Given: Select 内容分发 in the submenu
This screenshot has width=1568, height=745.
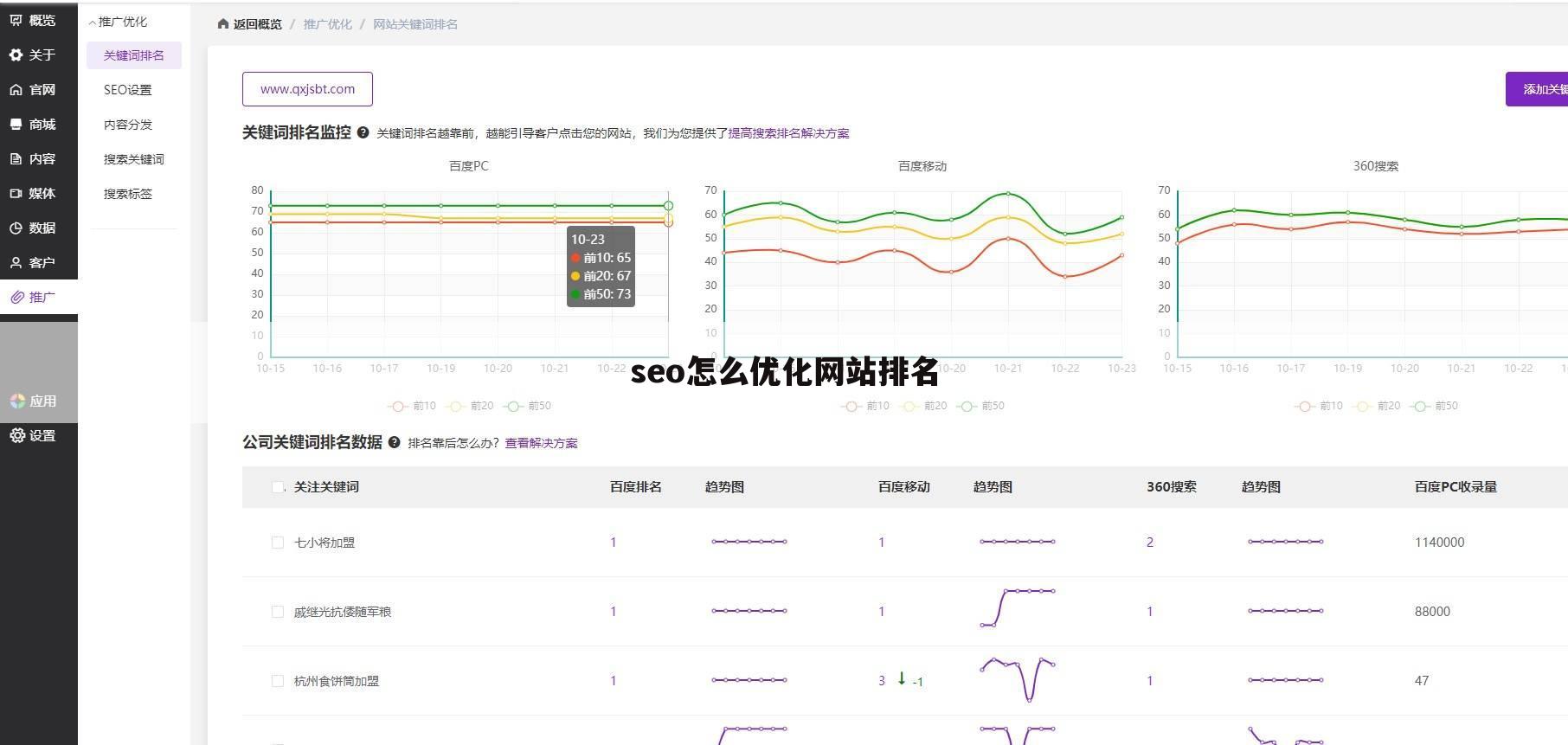Looking at the screenshot, I should (128, 125).
